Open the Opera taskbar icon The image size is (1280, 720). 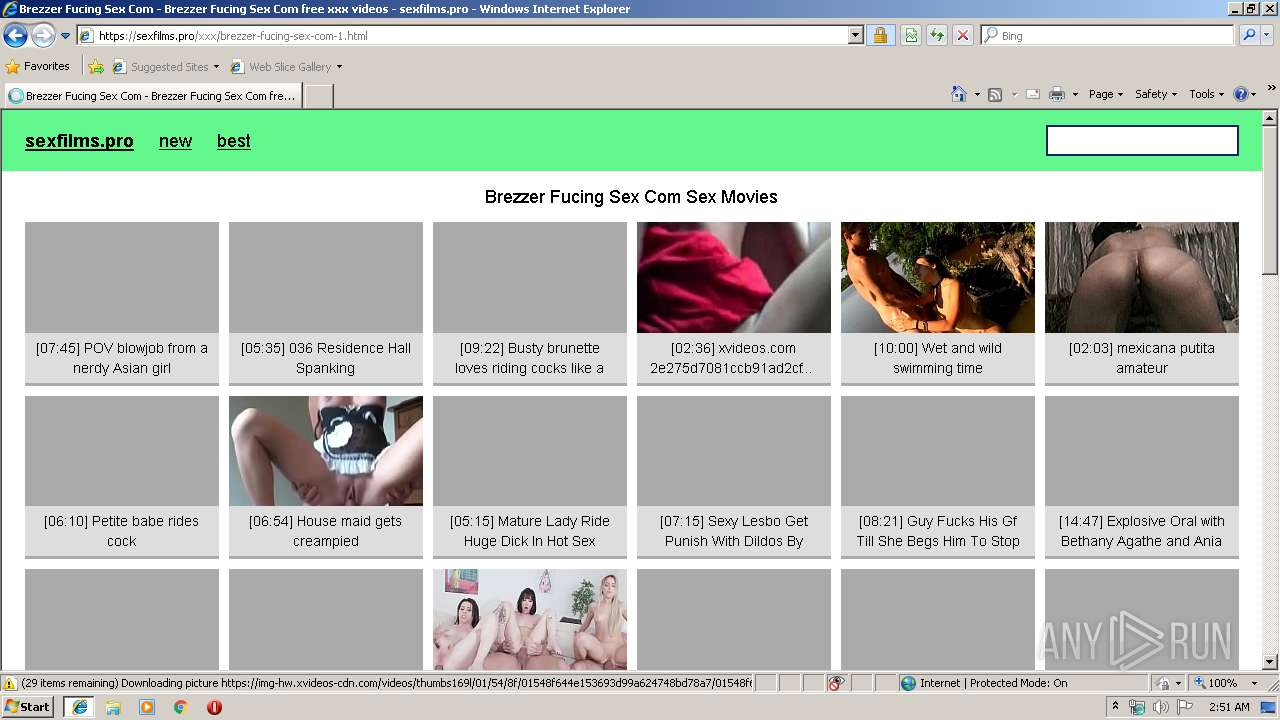coord(214,706)
